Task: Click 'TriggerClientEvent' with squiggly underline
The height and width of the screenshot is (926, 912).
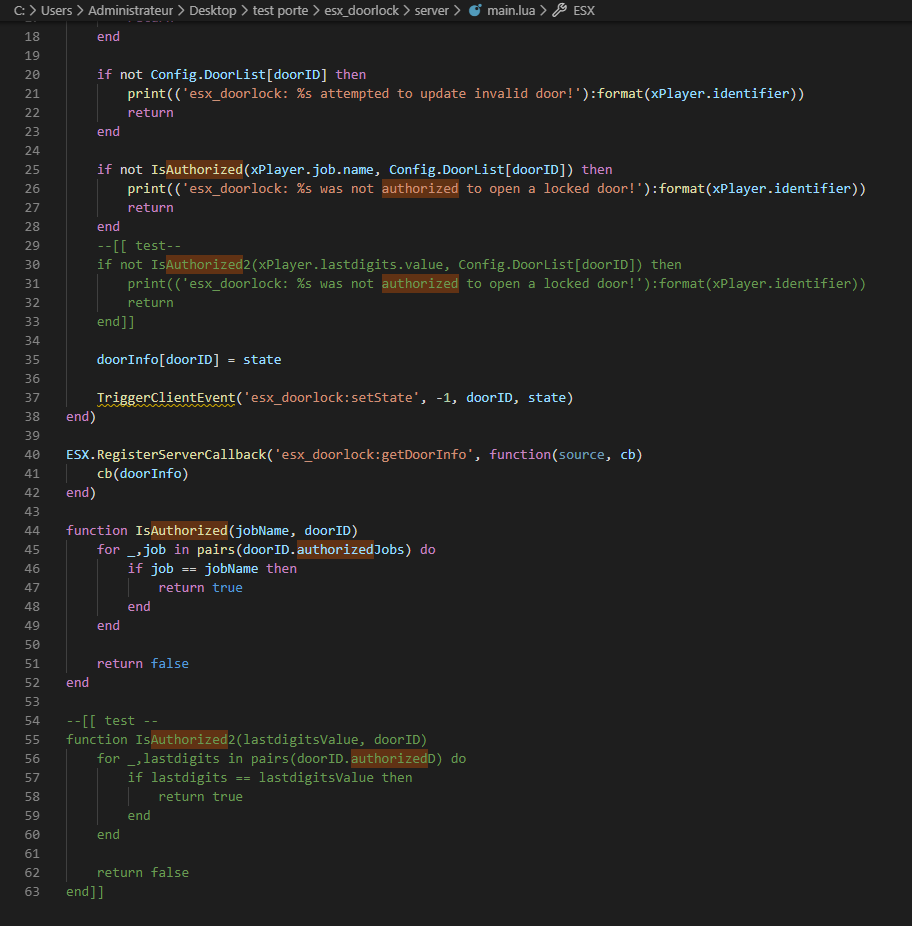Action: pyautogui.click(x=166, y=398)
